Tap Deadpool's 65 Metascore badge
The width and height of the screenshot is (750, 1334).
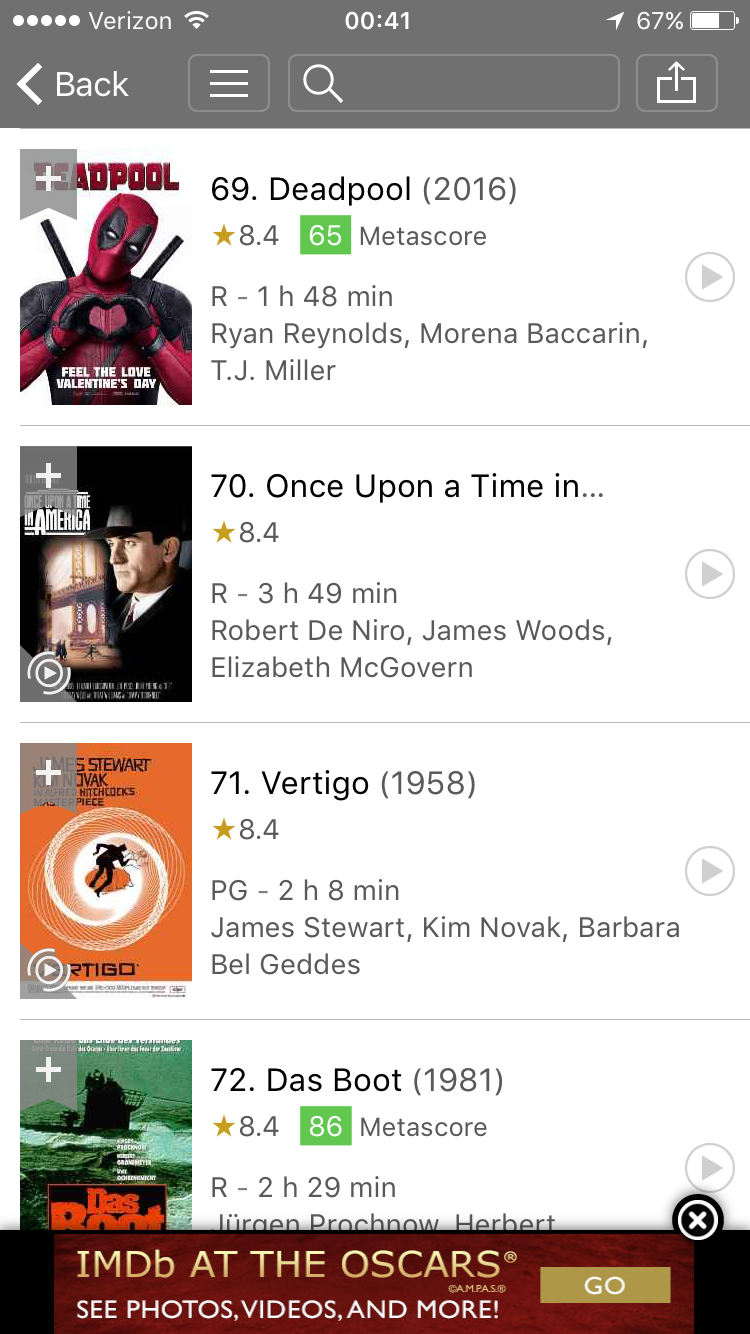click(x=325, y=236)
